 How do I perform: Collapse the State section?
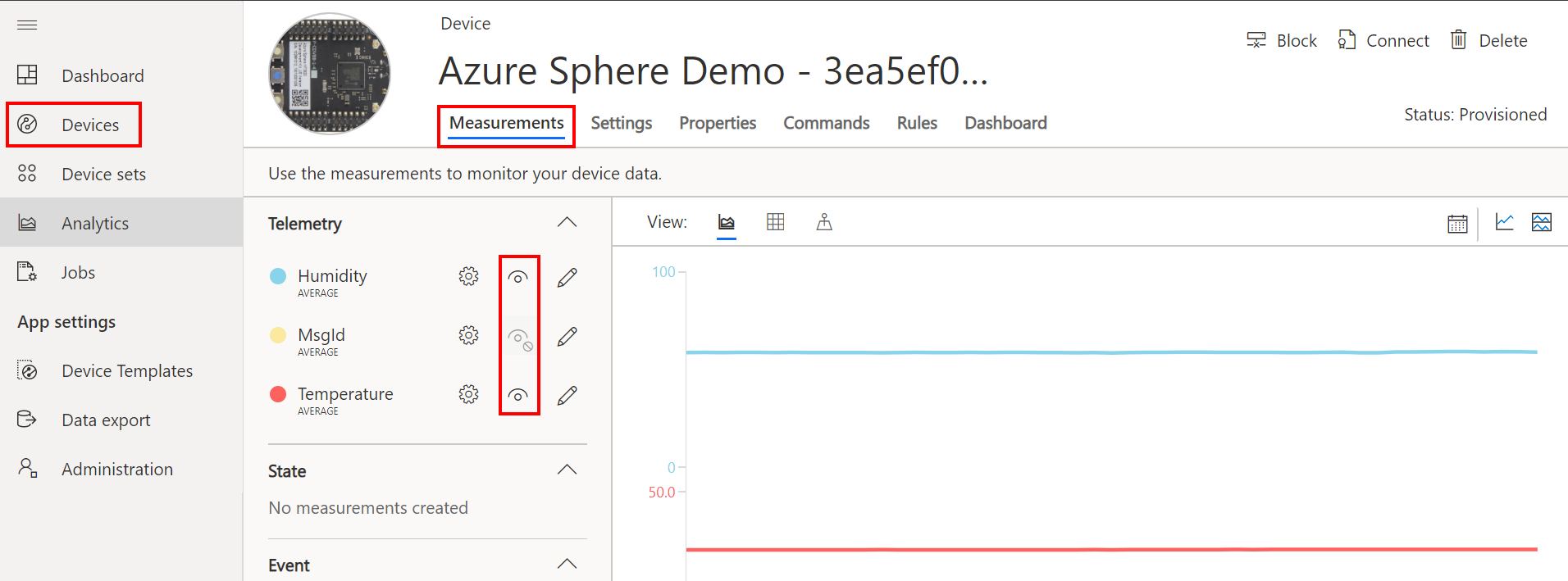coord(567,470)
